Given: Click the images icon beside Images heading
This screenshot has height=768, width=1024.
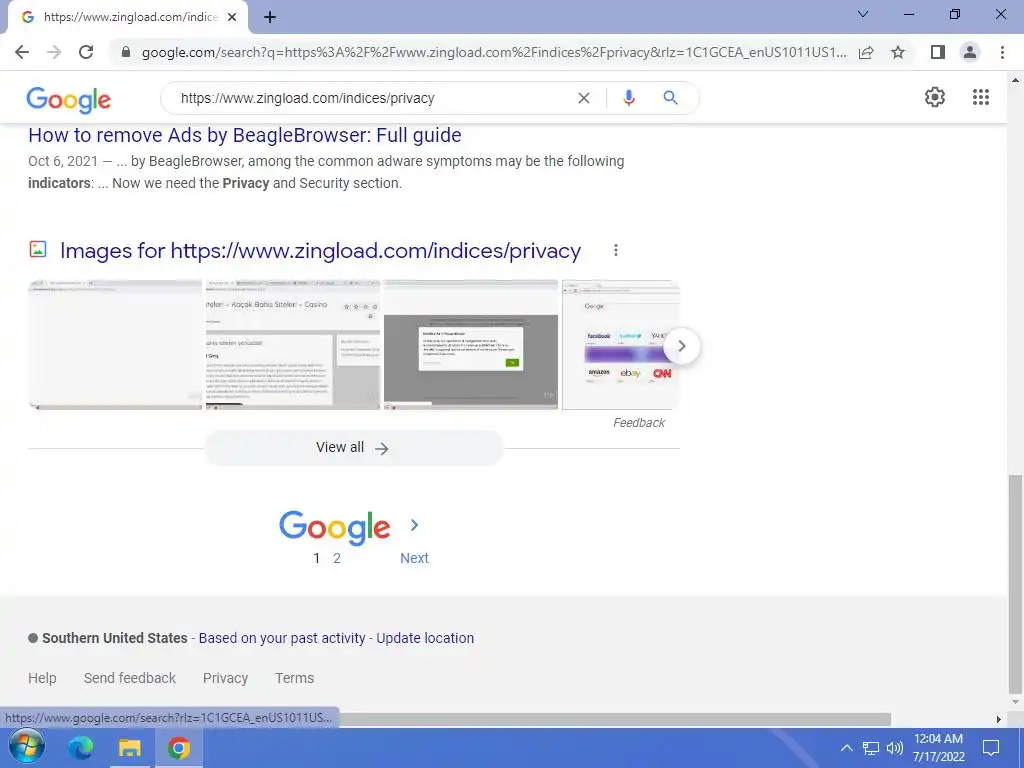Looking at the screenshot, I should click(38, 249).
